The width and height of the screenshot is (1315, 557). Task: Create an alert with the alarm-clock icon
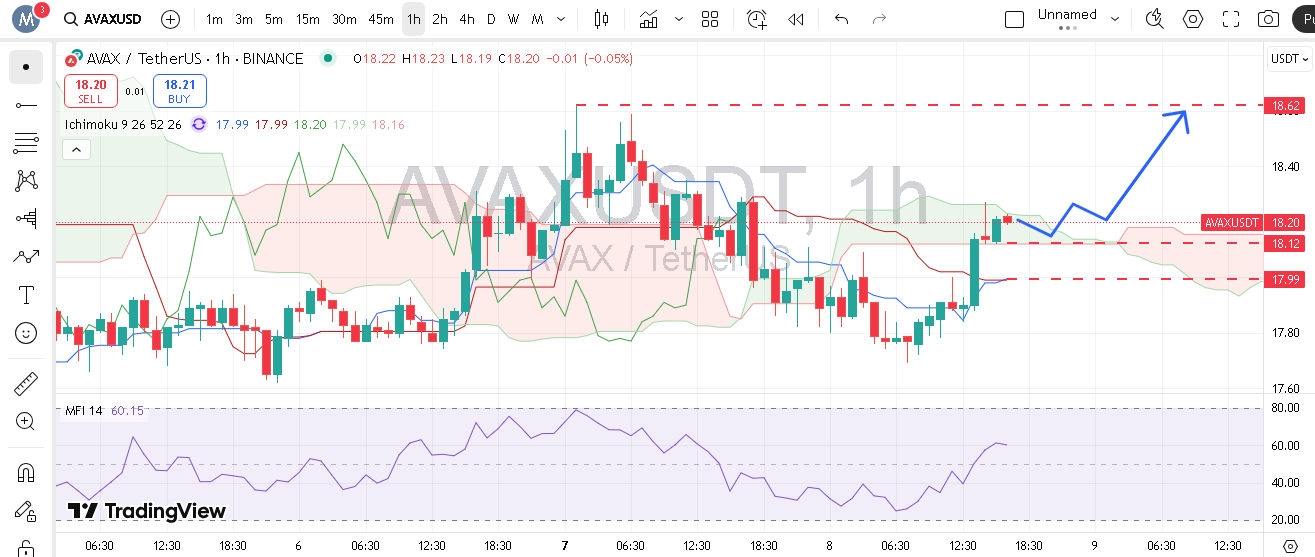pyautogui.click(x=757, y=19)
